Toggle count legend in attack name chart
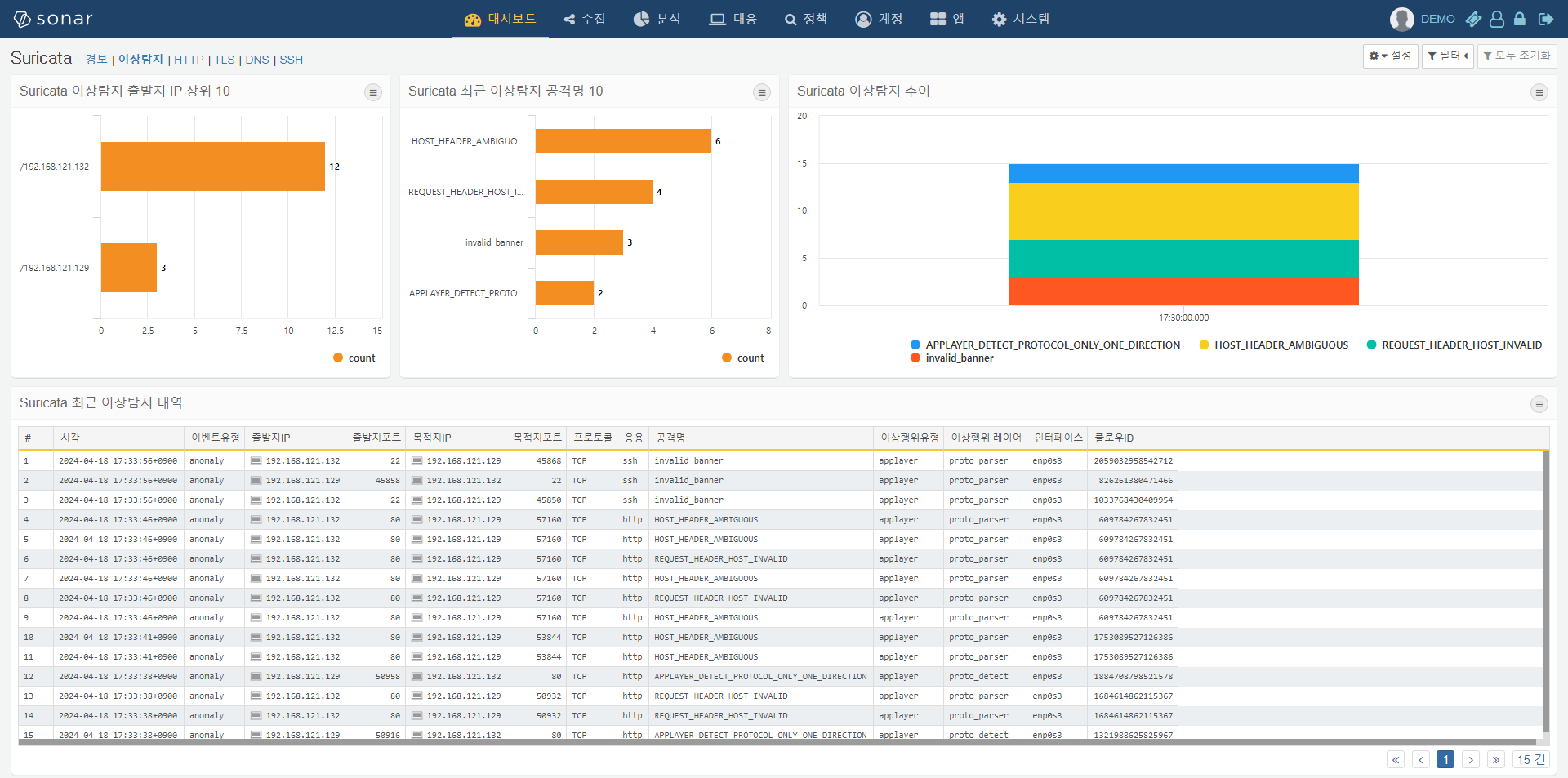This screenshot has width=1568, height=778. pos(742,358)
